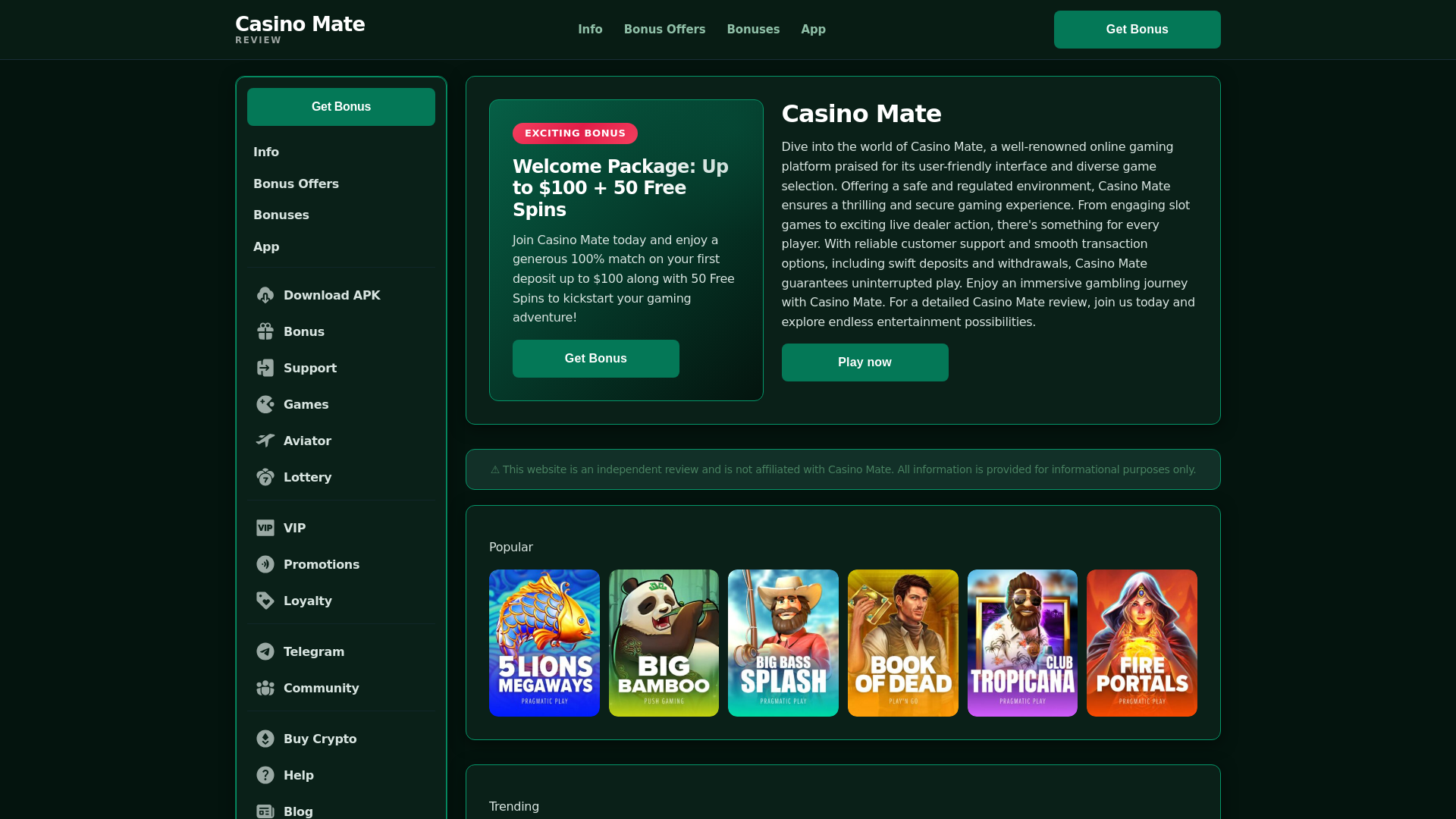Image resolution: width=1456 pixels, height=819 pixels.
Task: Open Bonus Offers in top navigation
Action: [664, 30]
